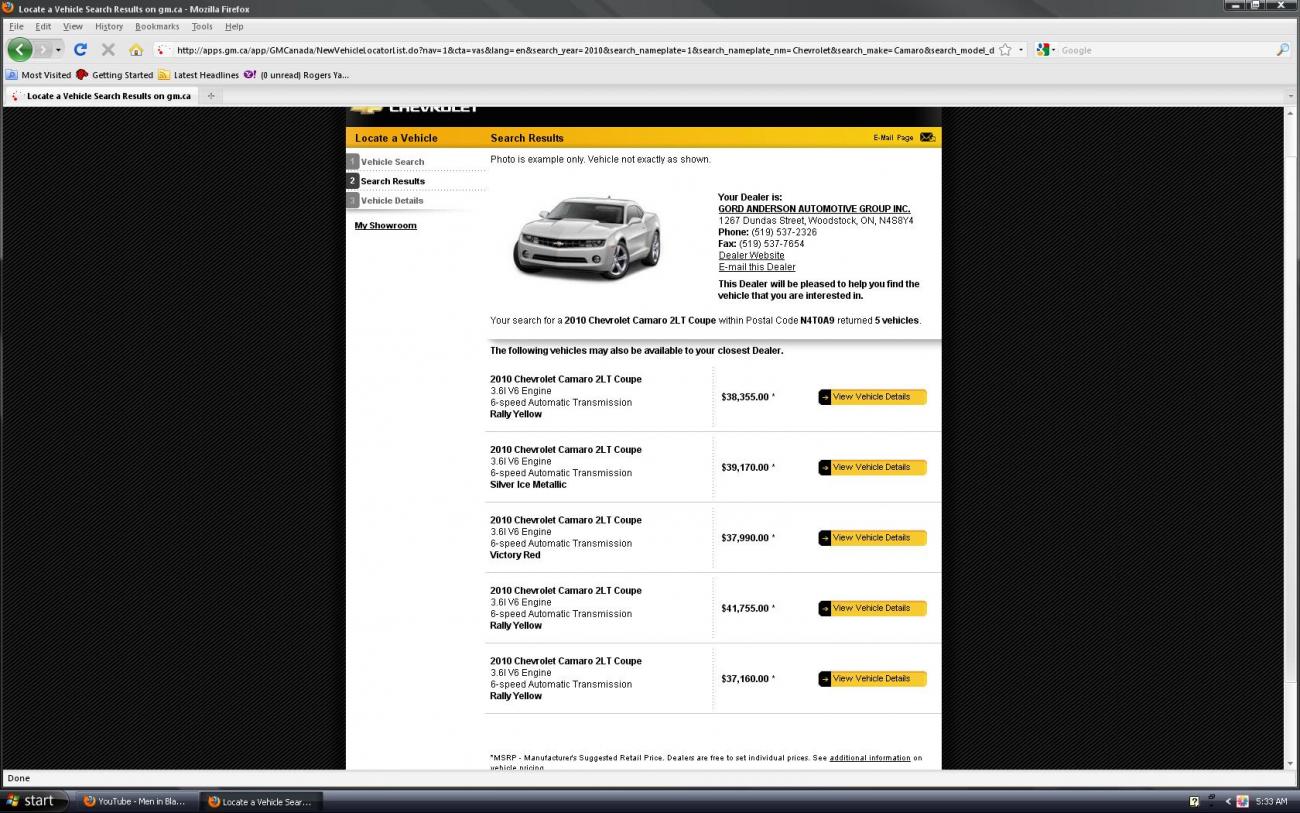The height and width of the screenshot is (813, 1300).
Task: Reload the page with the refresh icon
Action: [80, 49]
